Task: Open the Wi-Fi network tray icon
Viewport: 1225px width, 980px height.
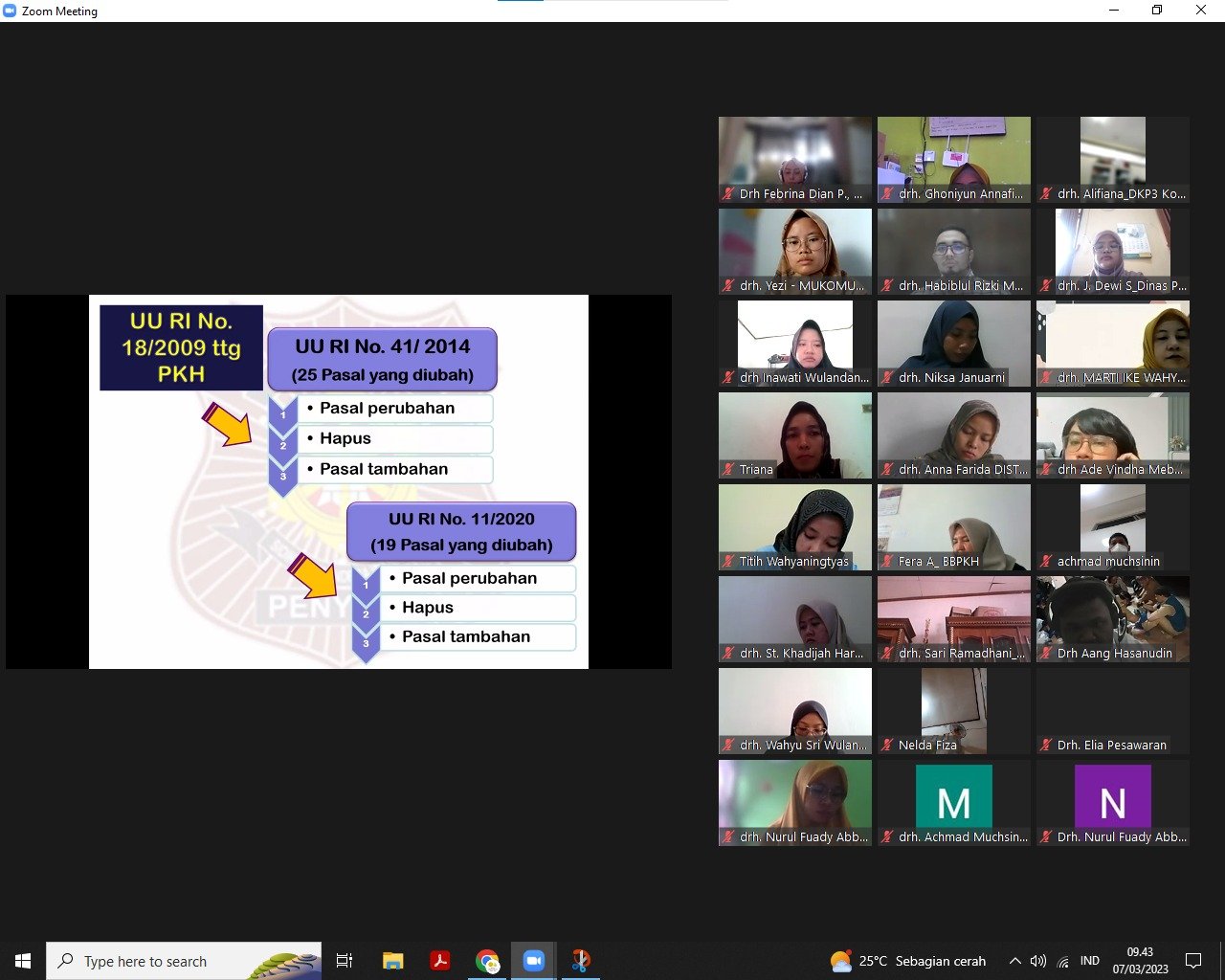Action: pos(1063,961)
